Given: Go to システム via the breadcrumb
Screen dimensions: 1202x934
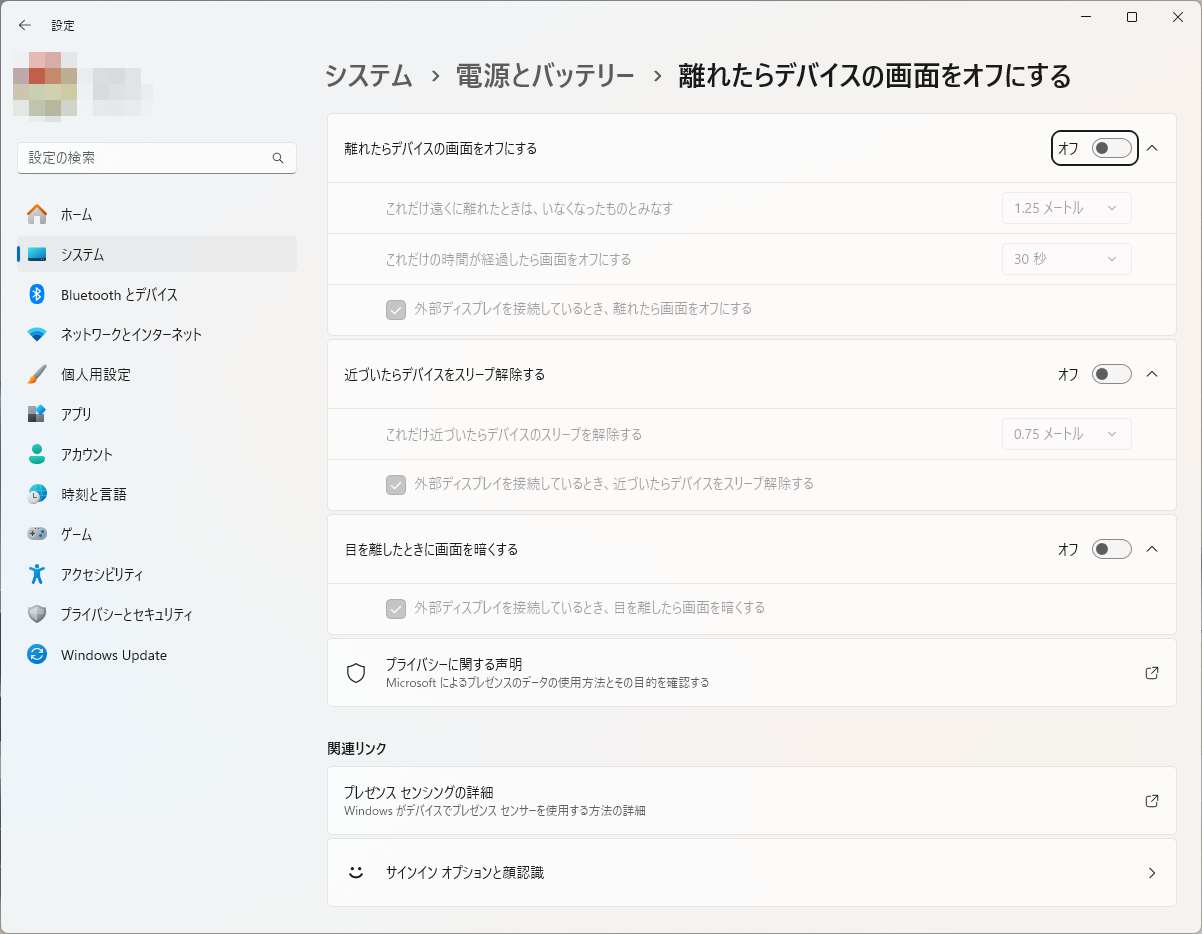Looking at the screenshot, I should pyautogui.click(x=367, y=75).
